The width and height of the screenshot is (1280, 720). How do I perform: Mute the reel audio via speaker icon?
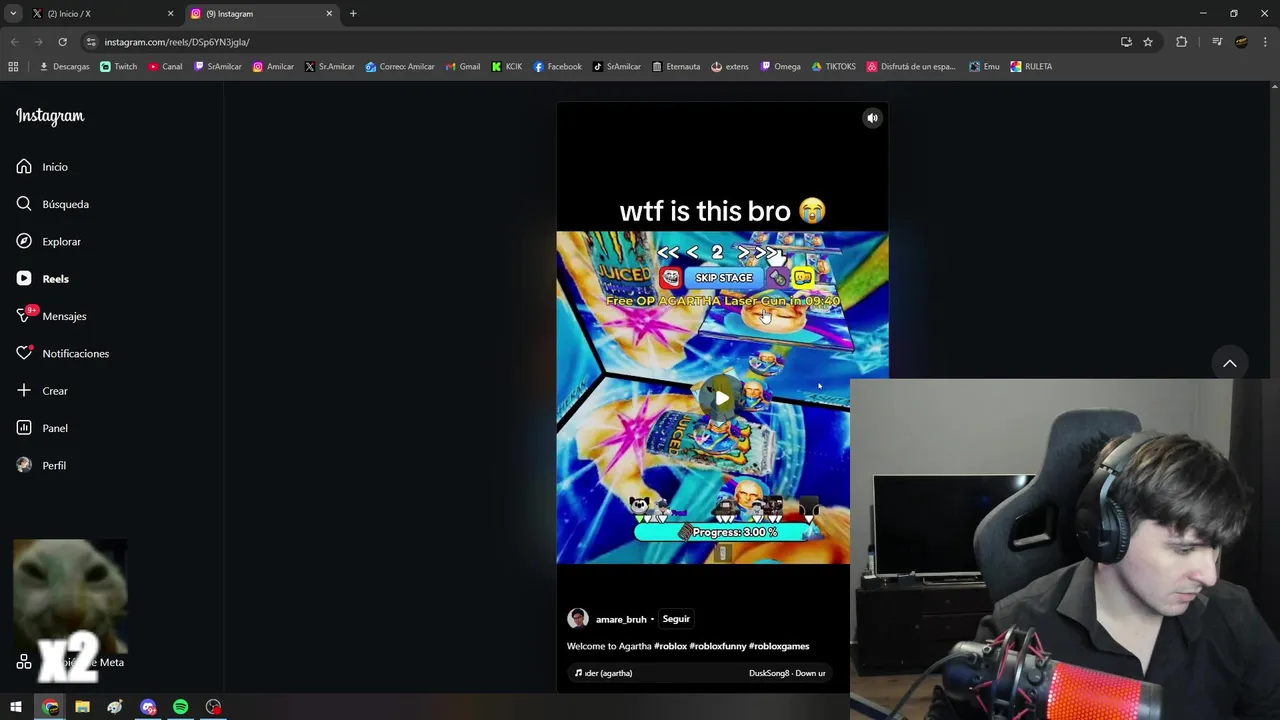tap(872, 118)
